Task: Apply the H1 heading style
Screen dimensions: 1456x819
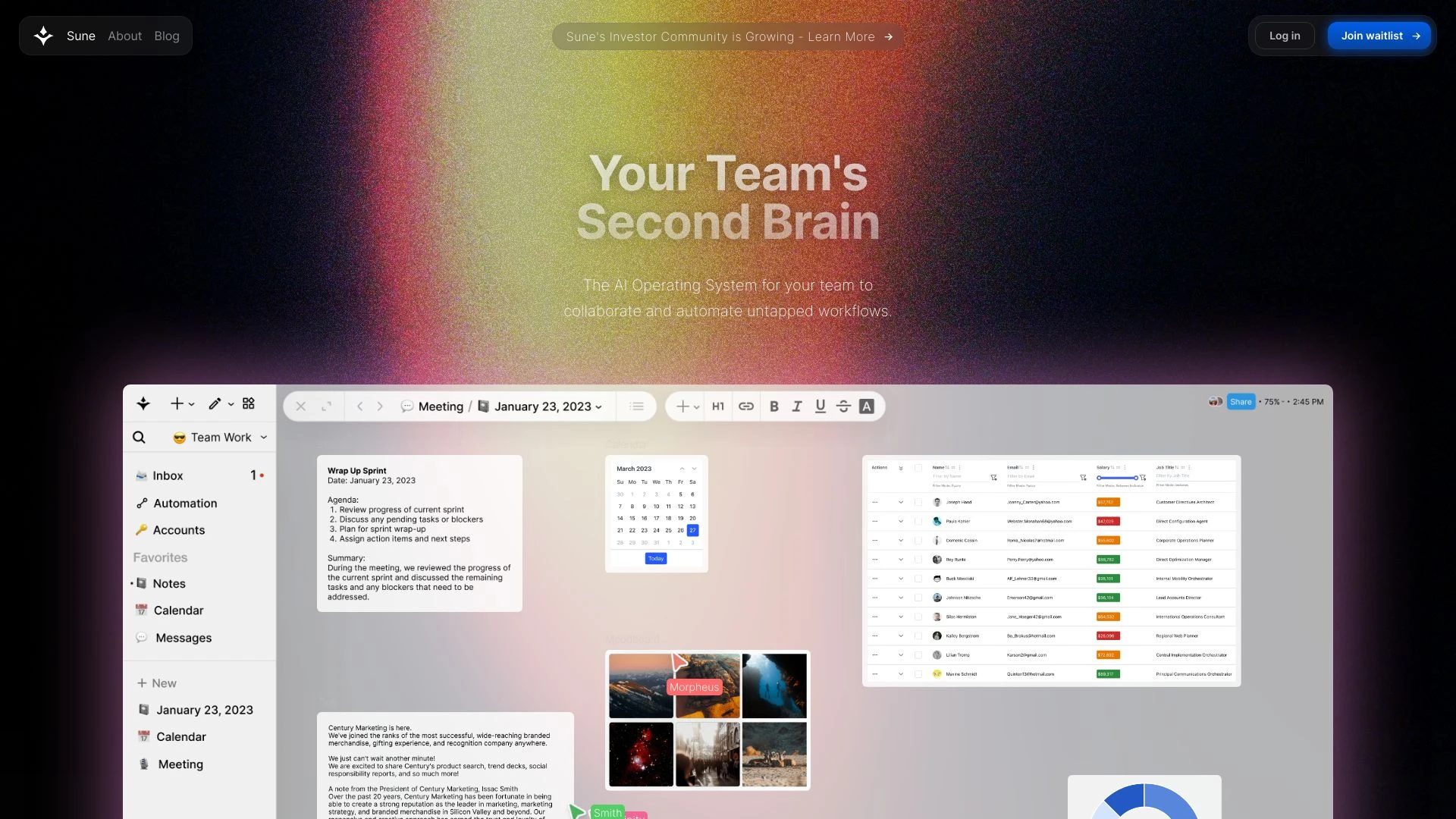Action: [718, 406]
